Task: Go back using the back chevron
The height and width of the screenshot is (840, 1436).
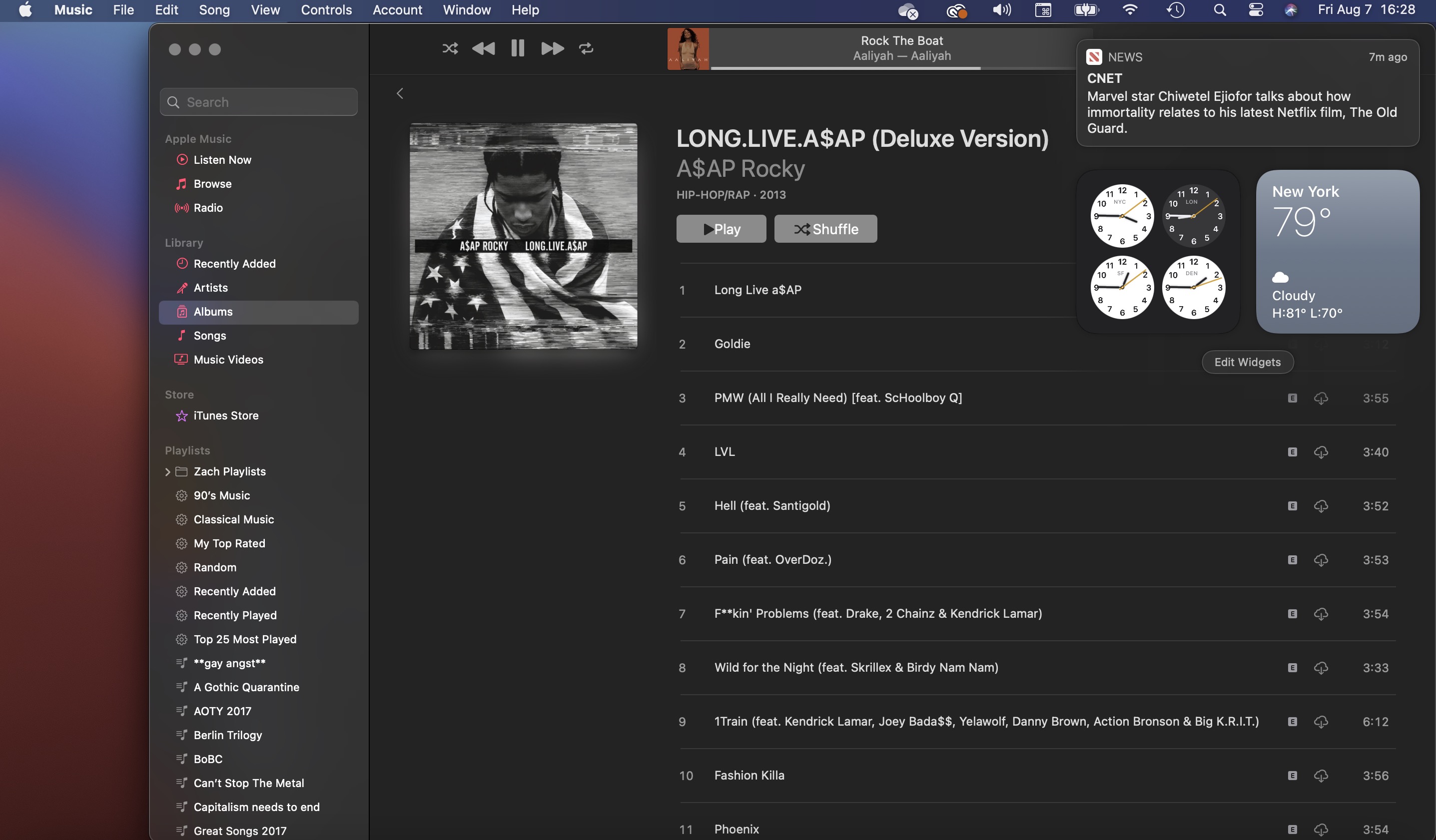Action: (x=400, y=93)
